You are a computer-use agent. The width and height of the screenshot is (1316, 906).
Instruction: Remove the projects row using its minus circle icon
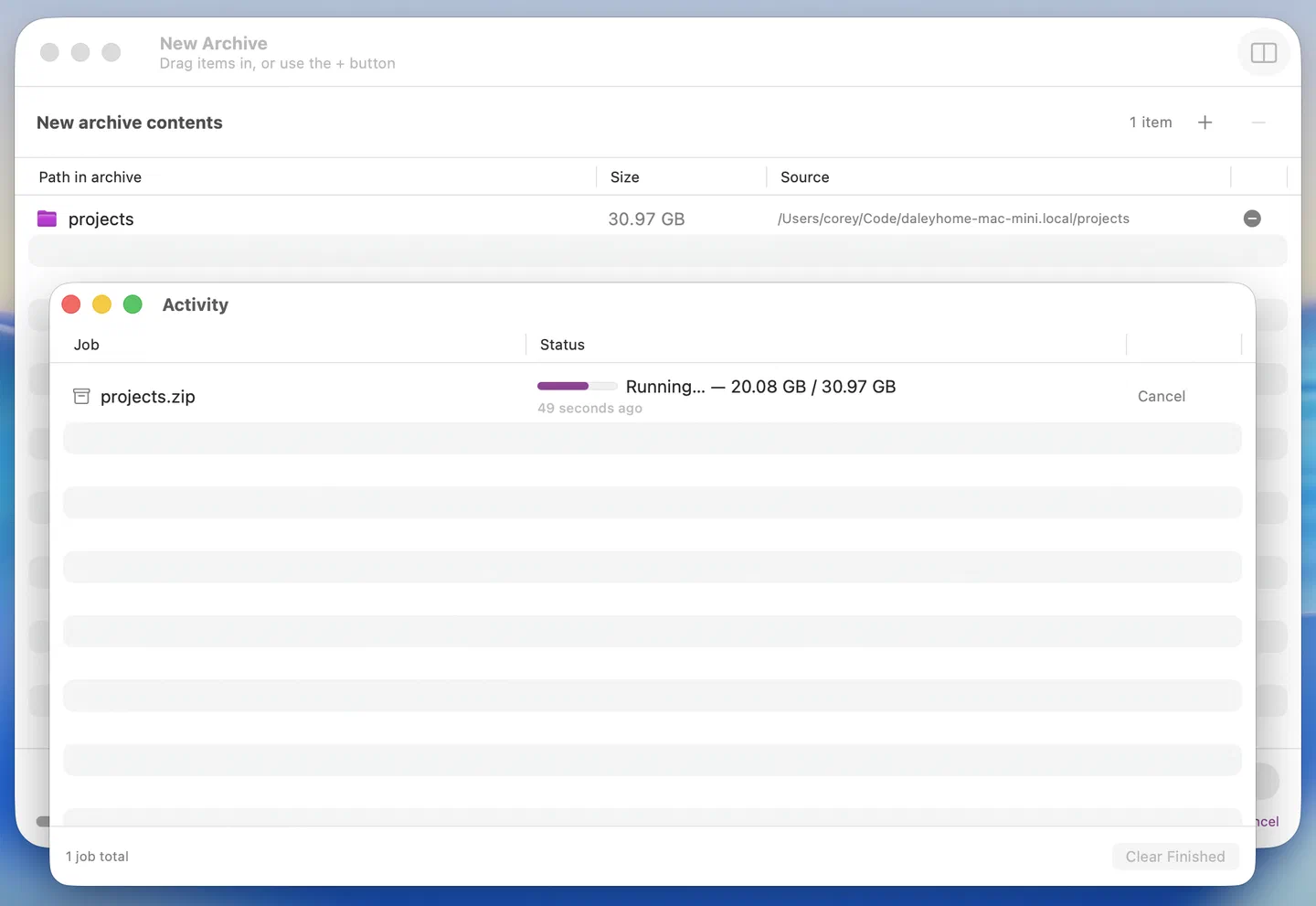(x=1252, y=219)
